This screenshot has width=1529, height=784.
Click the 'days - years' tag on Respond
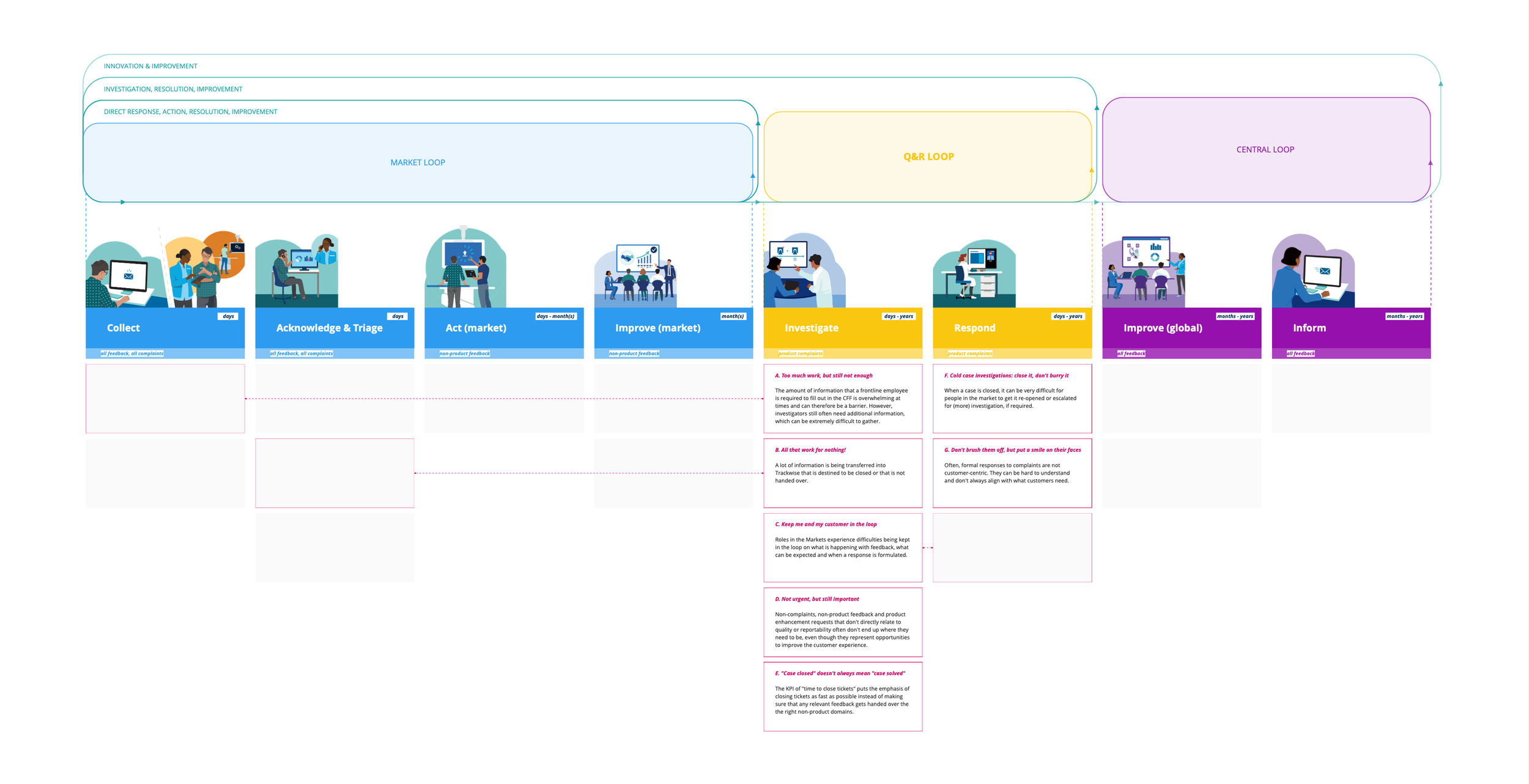pos(1068,316)
